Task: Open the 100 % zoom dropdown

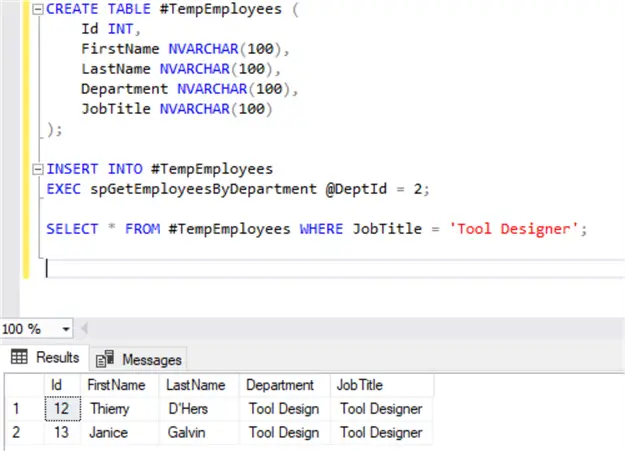Action: (66, 329)
